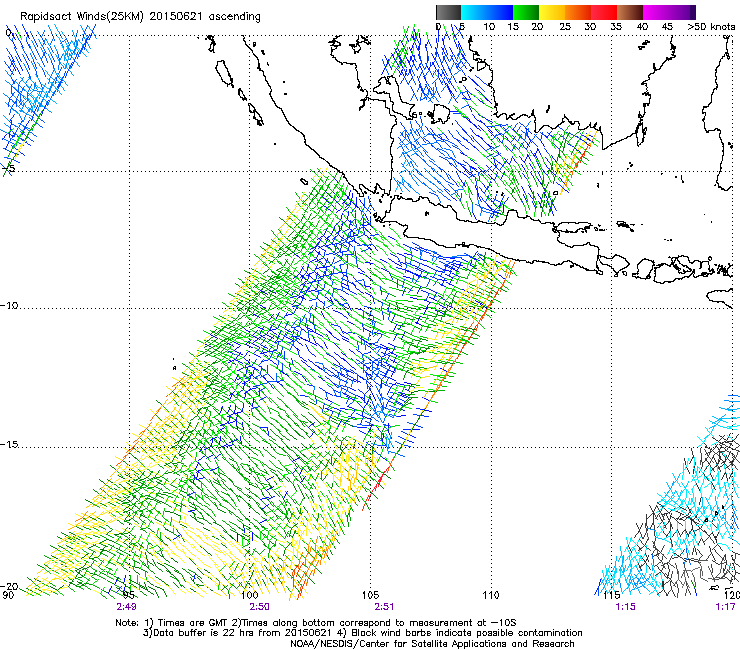Click the '-10' latitude axis label
This screenshot has height=650, width=740.
point(9,305)
